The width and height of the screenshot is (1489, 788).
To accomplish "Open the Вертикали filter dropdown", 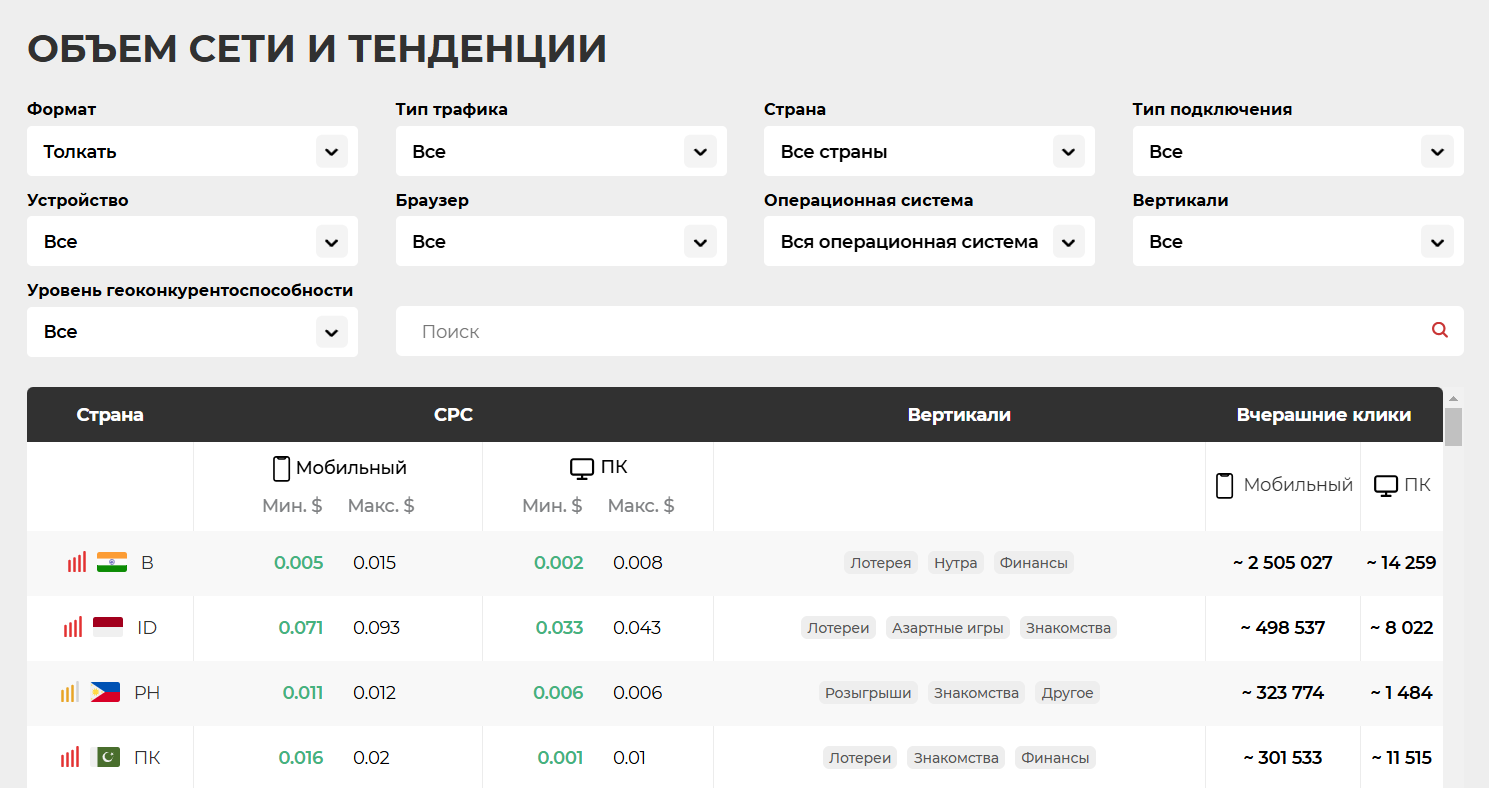I will 1297,242.
